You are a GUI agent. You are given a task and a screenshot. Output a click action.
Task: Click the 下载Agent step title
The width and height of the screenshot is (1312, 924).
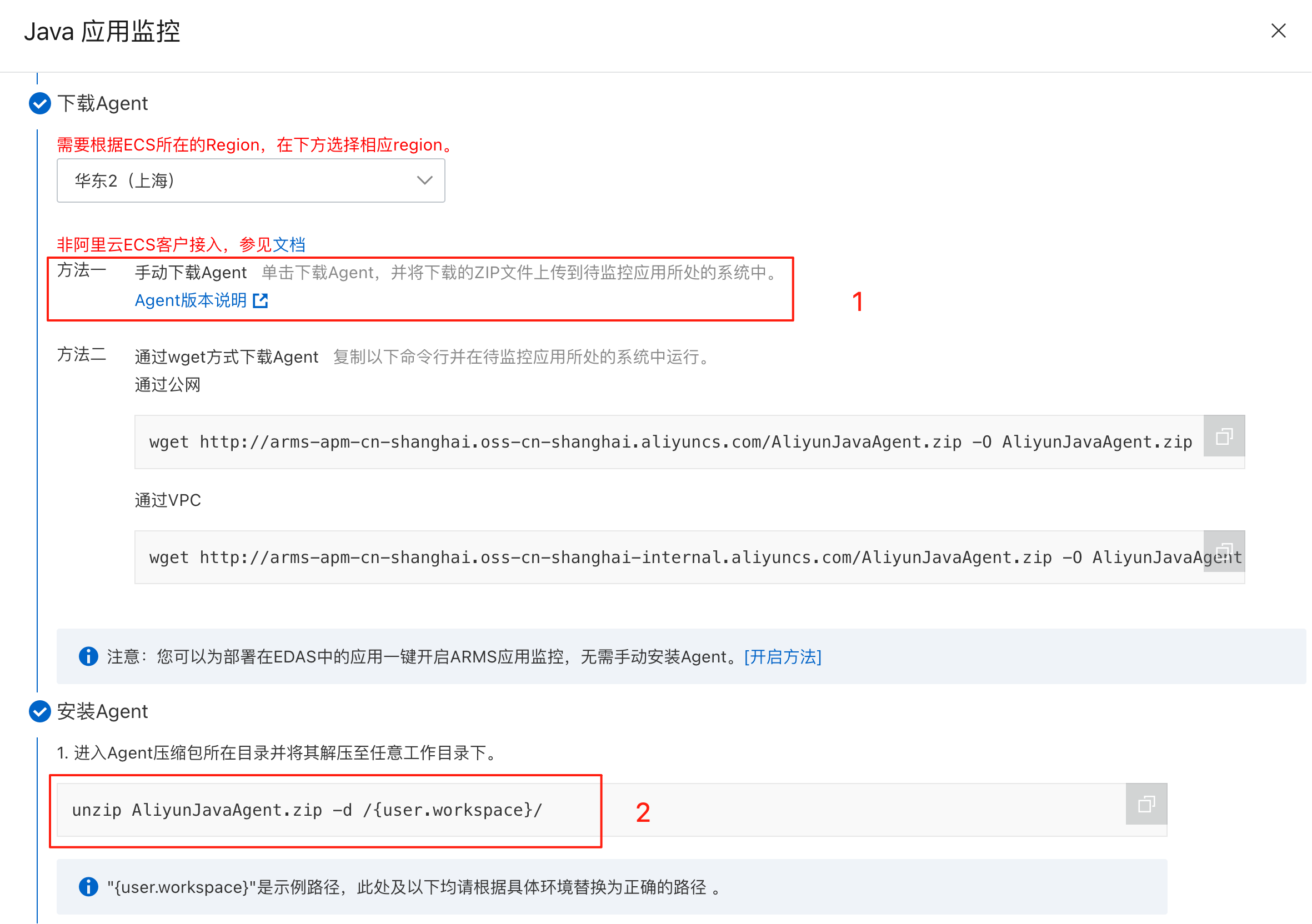point(103,103)
